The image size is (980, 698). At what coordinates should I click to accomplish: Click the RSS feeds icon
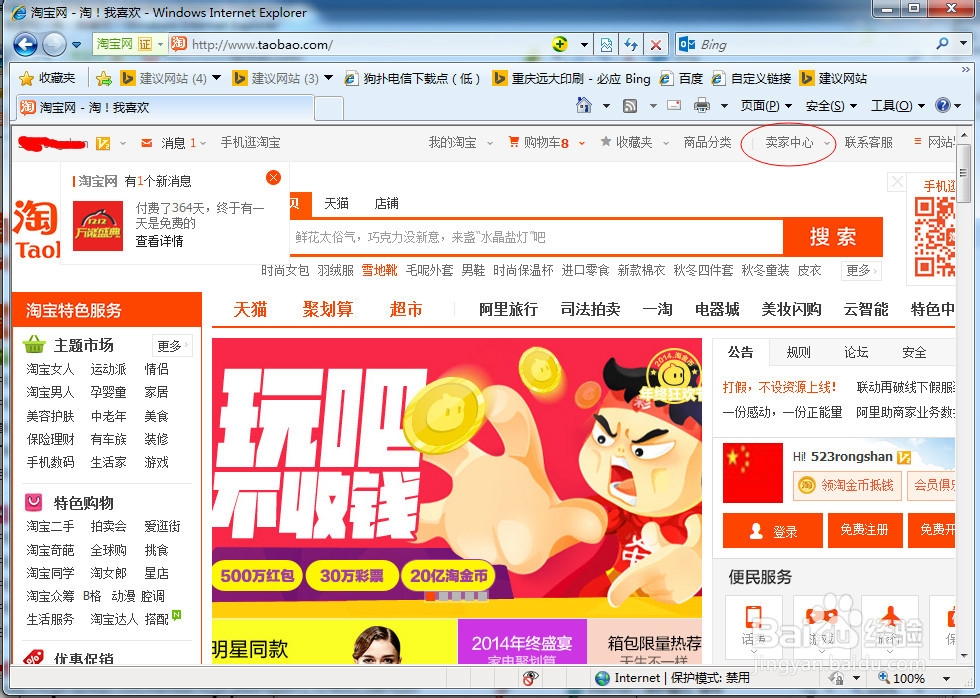click(630, 106)
